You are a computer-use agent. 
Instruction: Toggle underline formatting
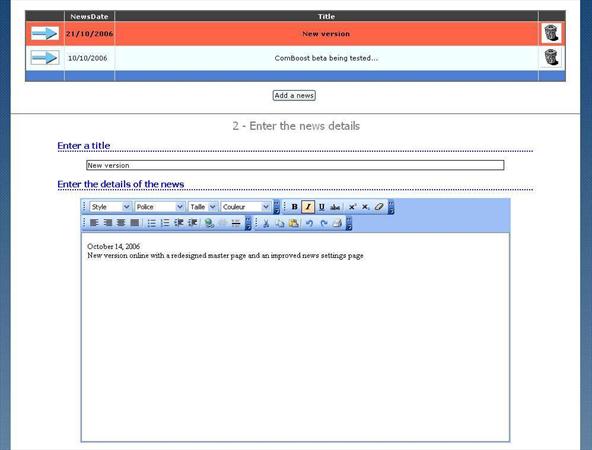tap(322, 207)
